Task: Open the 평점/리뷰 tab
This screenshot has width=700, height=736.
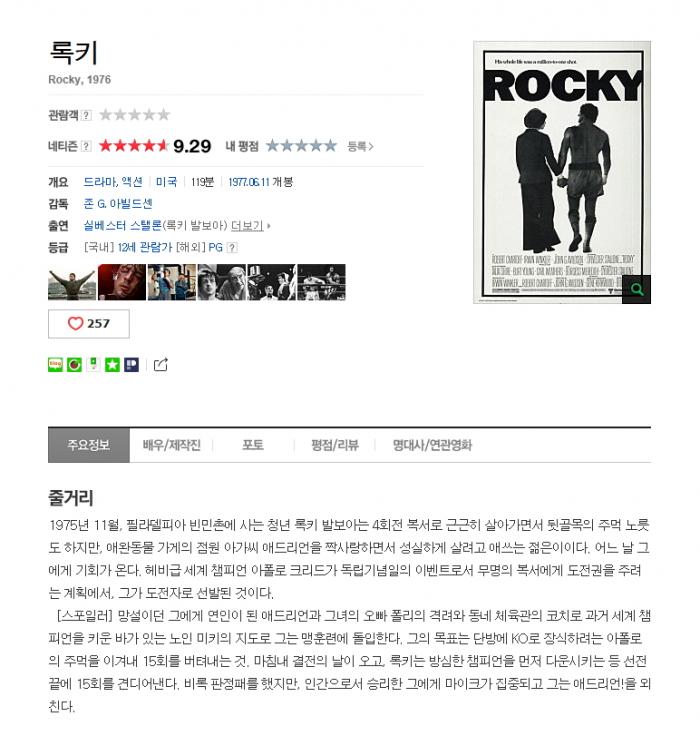Action: (x=335, y=445)
